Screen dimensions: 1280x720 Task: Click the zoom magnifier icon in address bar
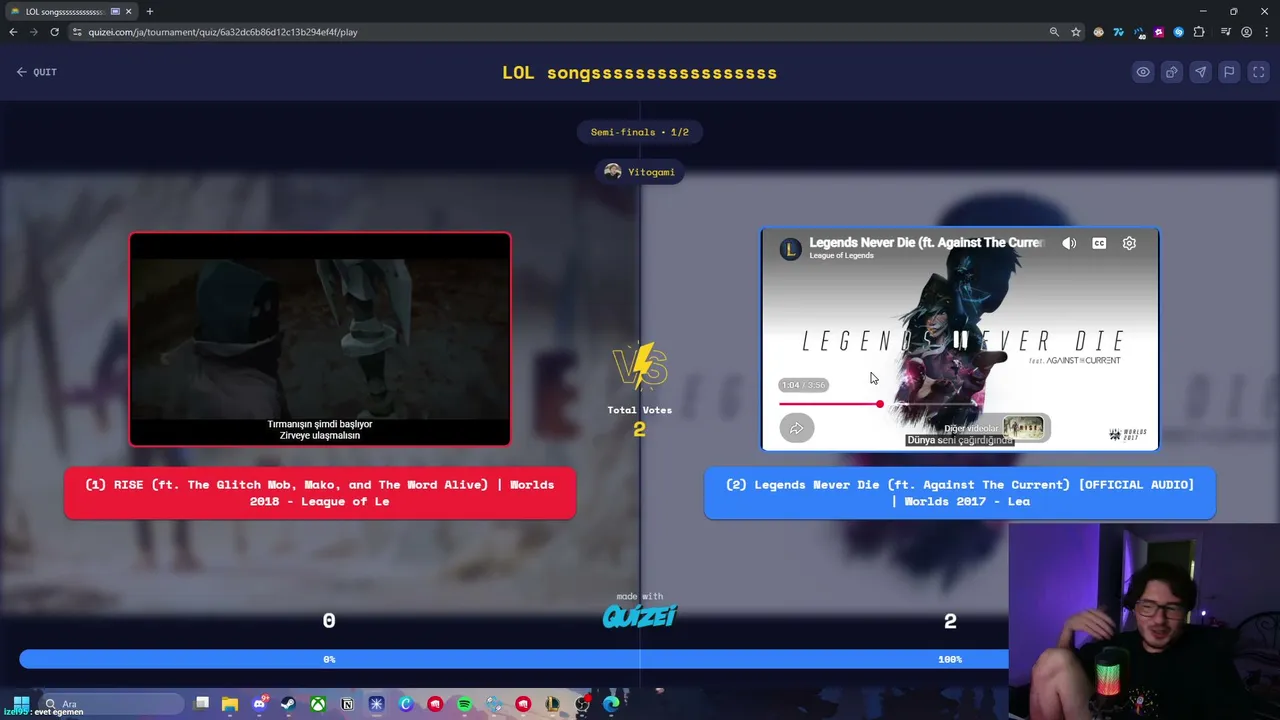pyautogui.click(x=1054, y=32)
